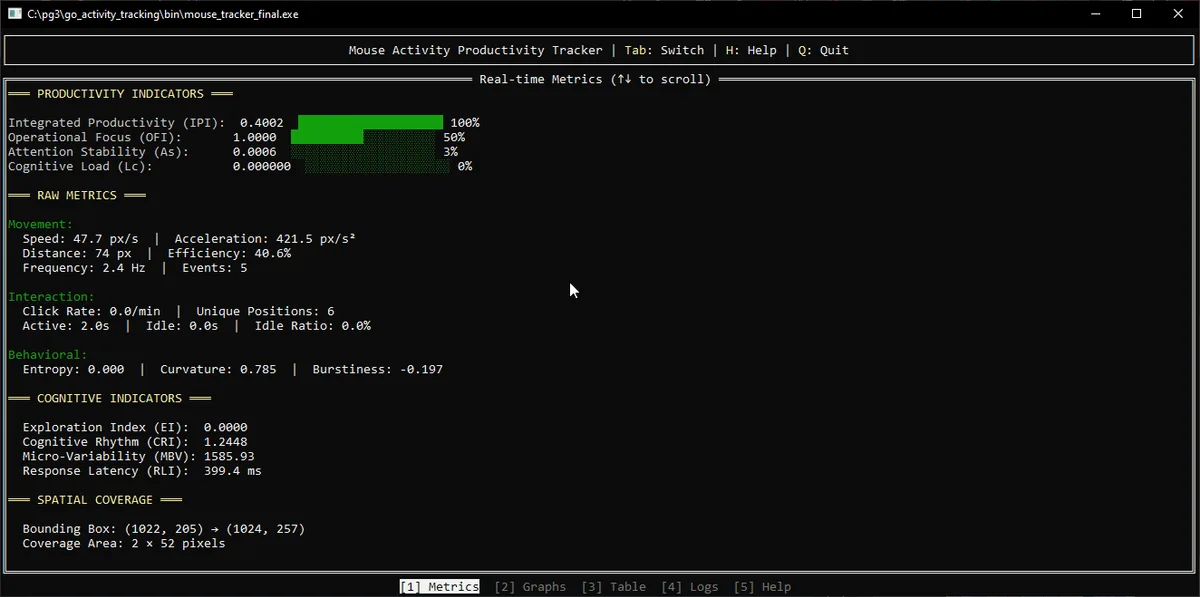Click the Cognitive Load 0% bar
The image size is (1200, 597).
(x=378, y=167)
